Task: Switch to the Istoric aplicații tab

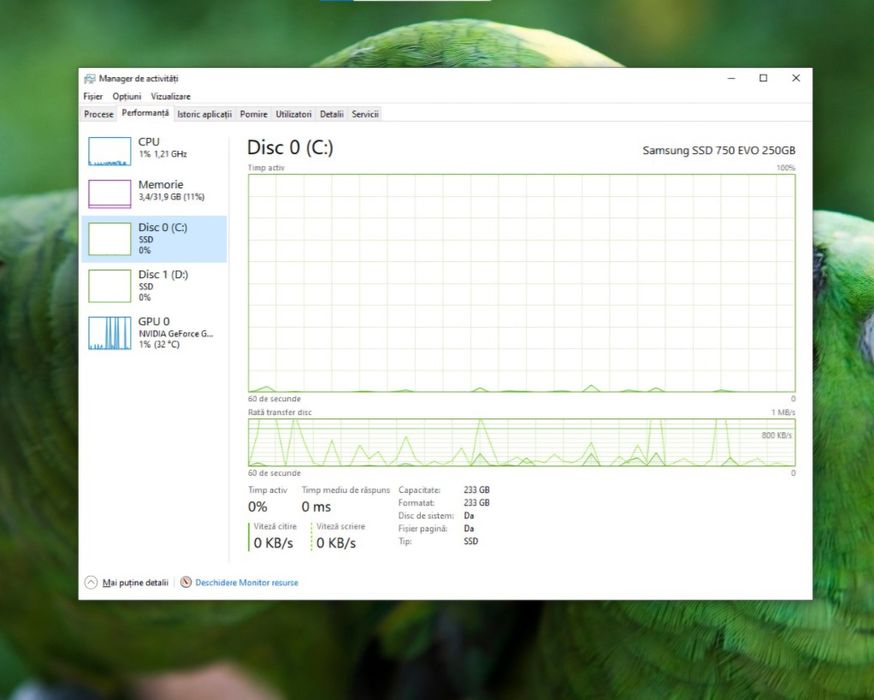Action: click(x=204, y=114)
